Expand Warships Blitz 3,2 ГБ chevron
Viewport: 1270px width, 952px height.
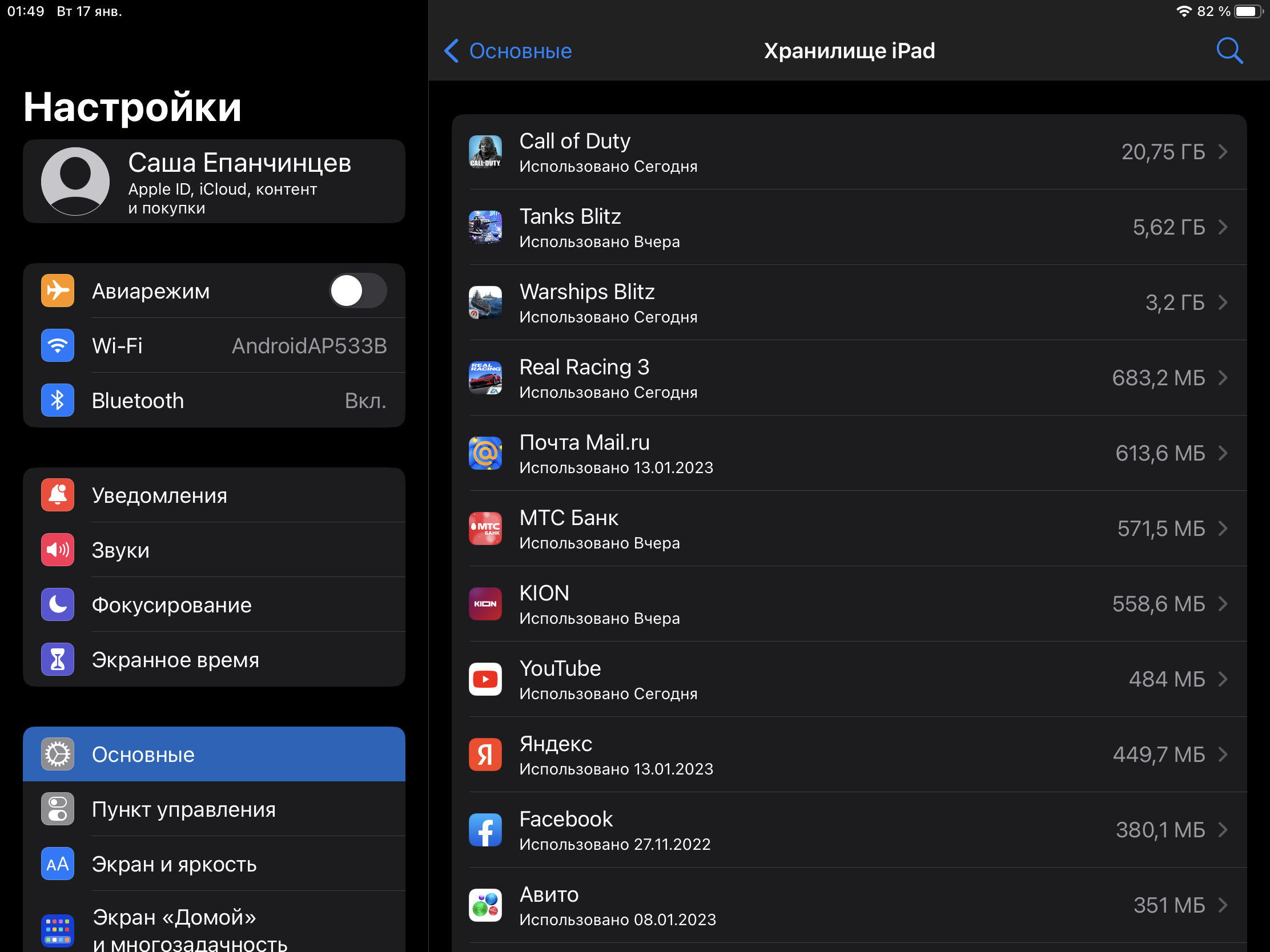point(1223,302)
